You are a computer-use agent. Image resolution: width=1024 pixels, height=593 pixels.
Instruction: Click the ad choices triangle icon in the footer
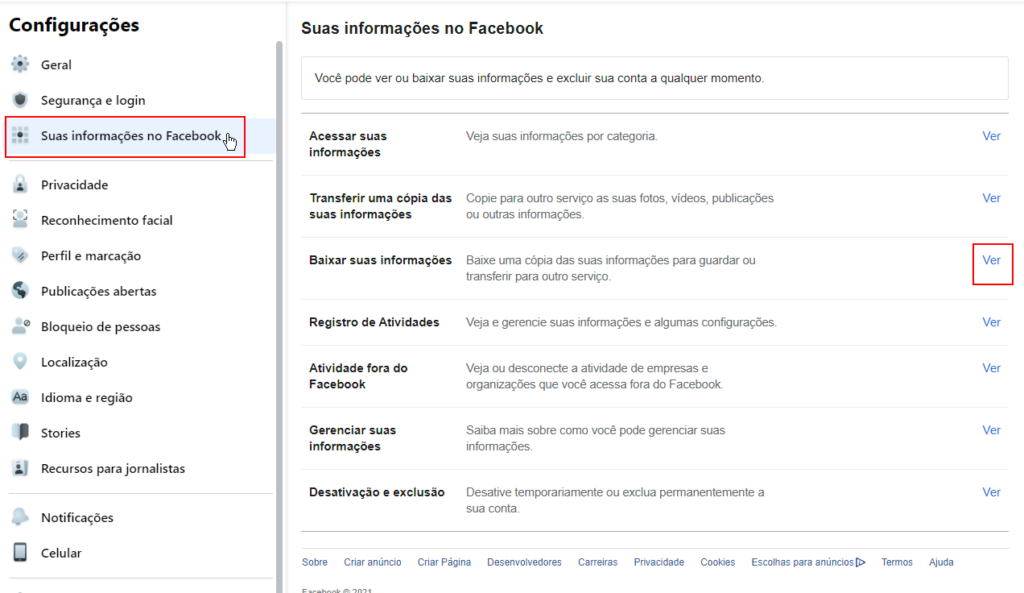pyautogui.click(x=861, y=562)
